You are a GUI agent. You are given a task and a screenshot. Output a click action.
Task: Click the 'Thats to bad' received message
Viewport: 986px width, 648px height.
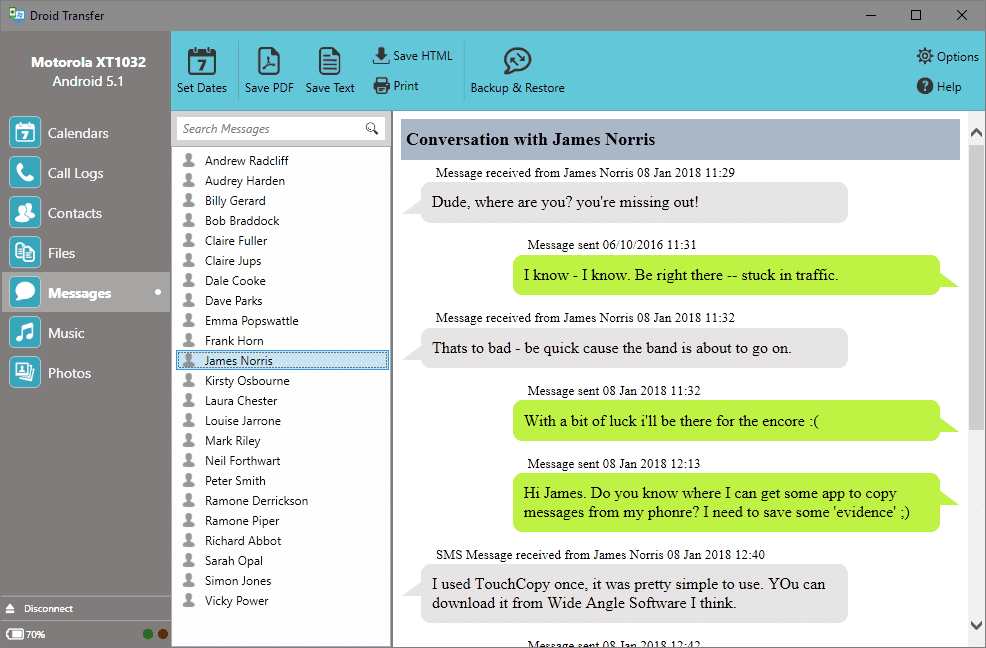pos(634,348)
